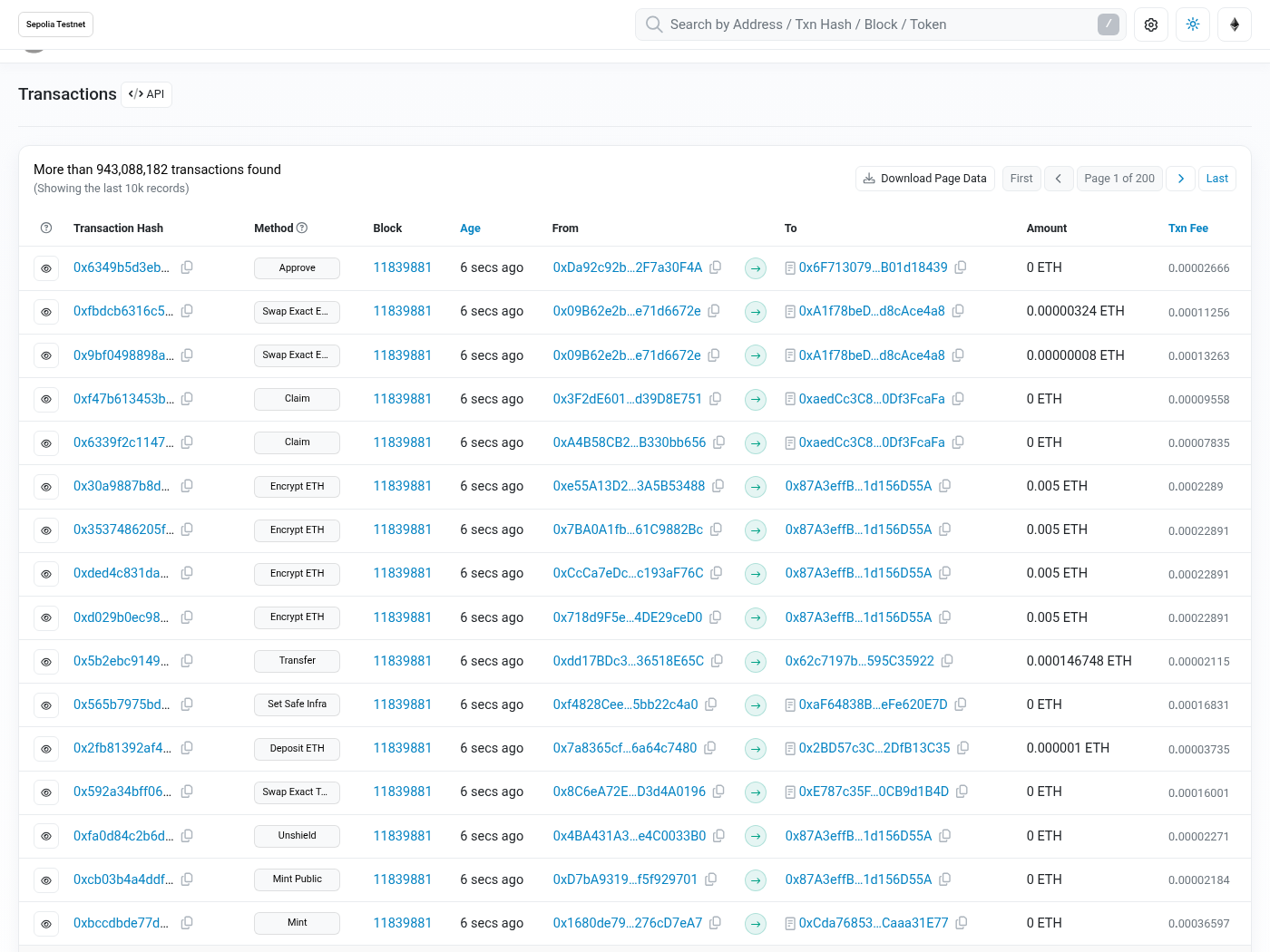Click Download Page Data button
Viewport: 1270px width, 952px height.
coord(924,179)
